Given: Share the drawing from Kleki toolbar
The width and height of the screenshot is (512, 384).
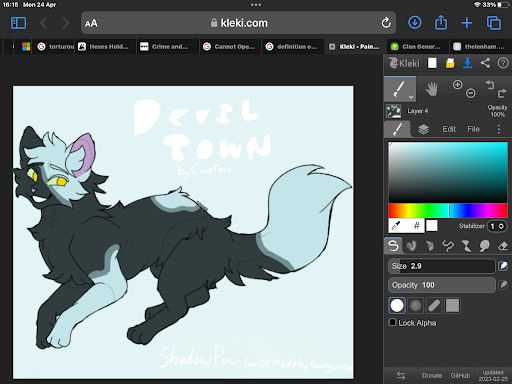Looking at the screenshot, I should click(485, 63).
